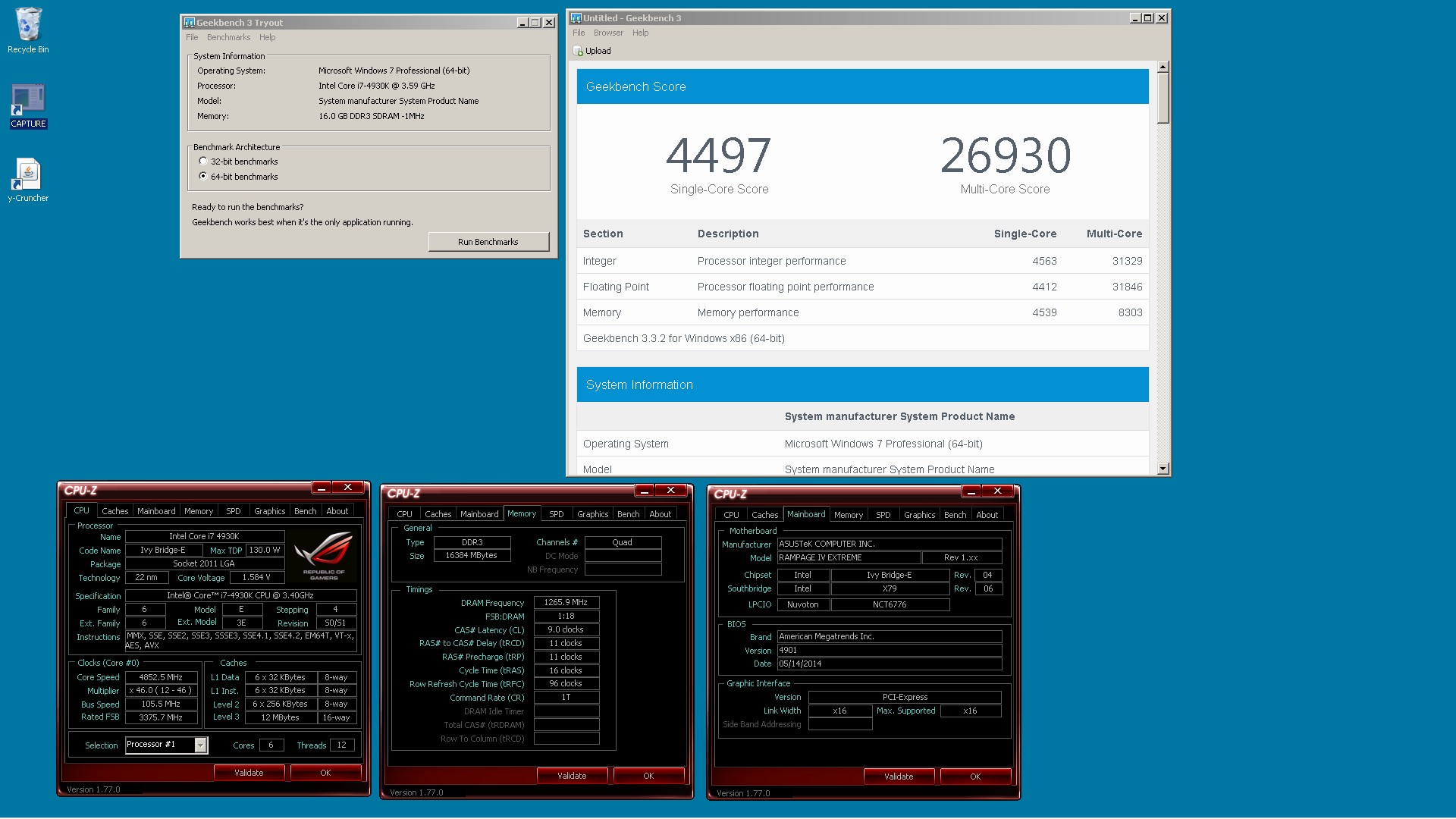Image resolution: width=1456 pixels, height=819 pixels.
Task: Click the RAMPAGE IV EXTREME model field
Action: click(849, 557)
